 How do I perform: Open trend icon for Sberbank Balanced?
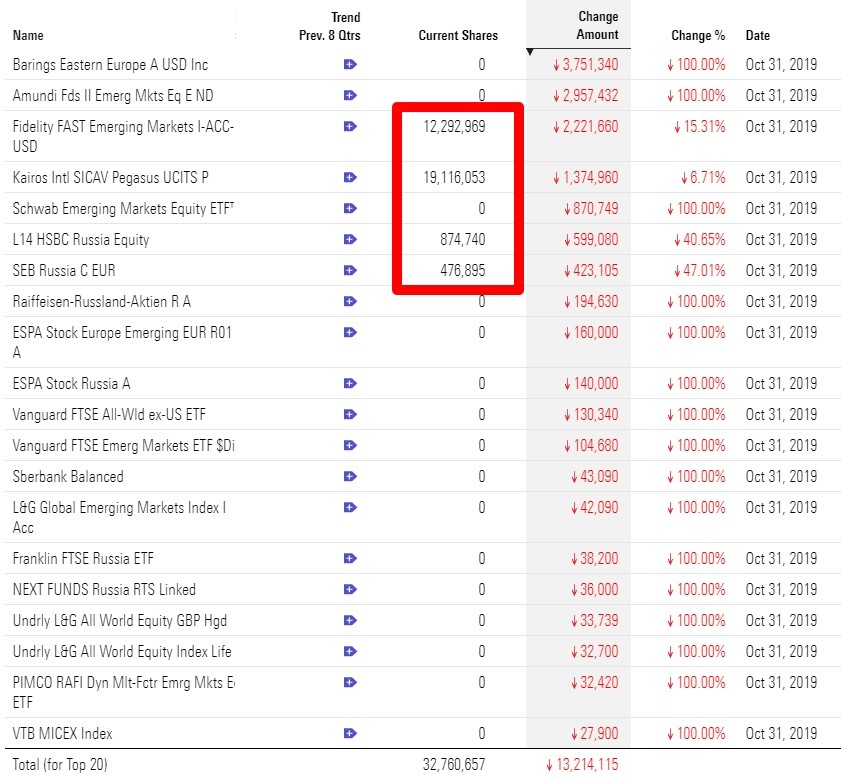pos(350,477)
